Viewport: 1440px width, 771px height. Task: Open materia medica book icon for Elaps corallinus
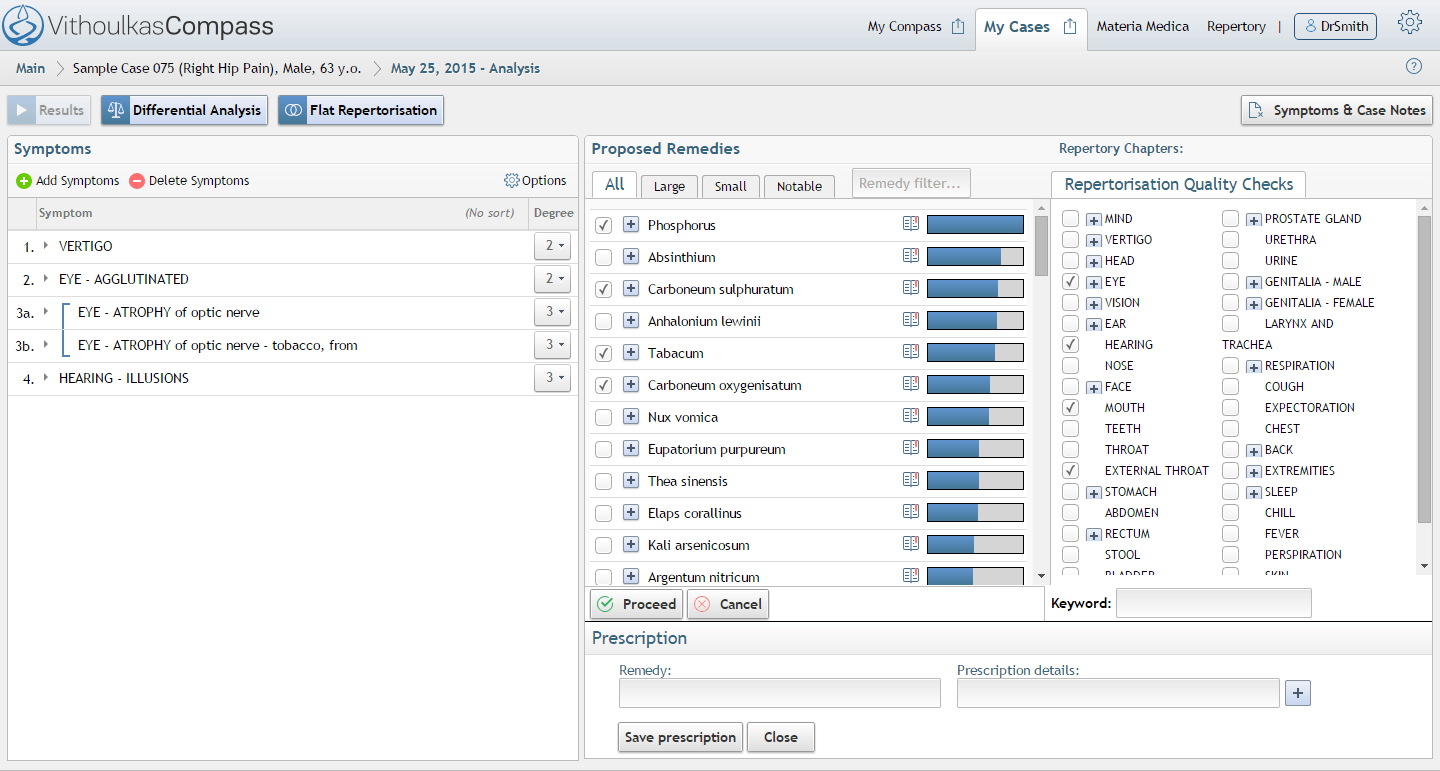click(910, 512)
